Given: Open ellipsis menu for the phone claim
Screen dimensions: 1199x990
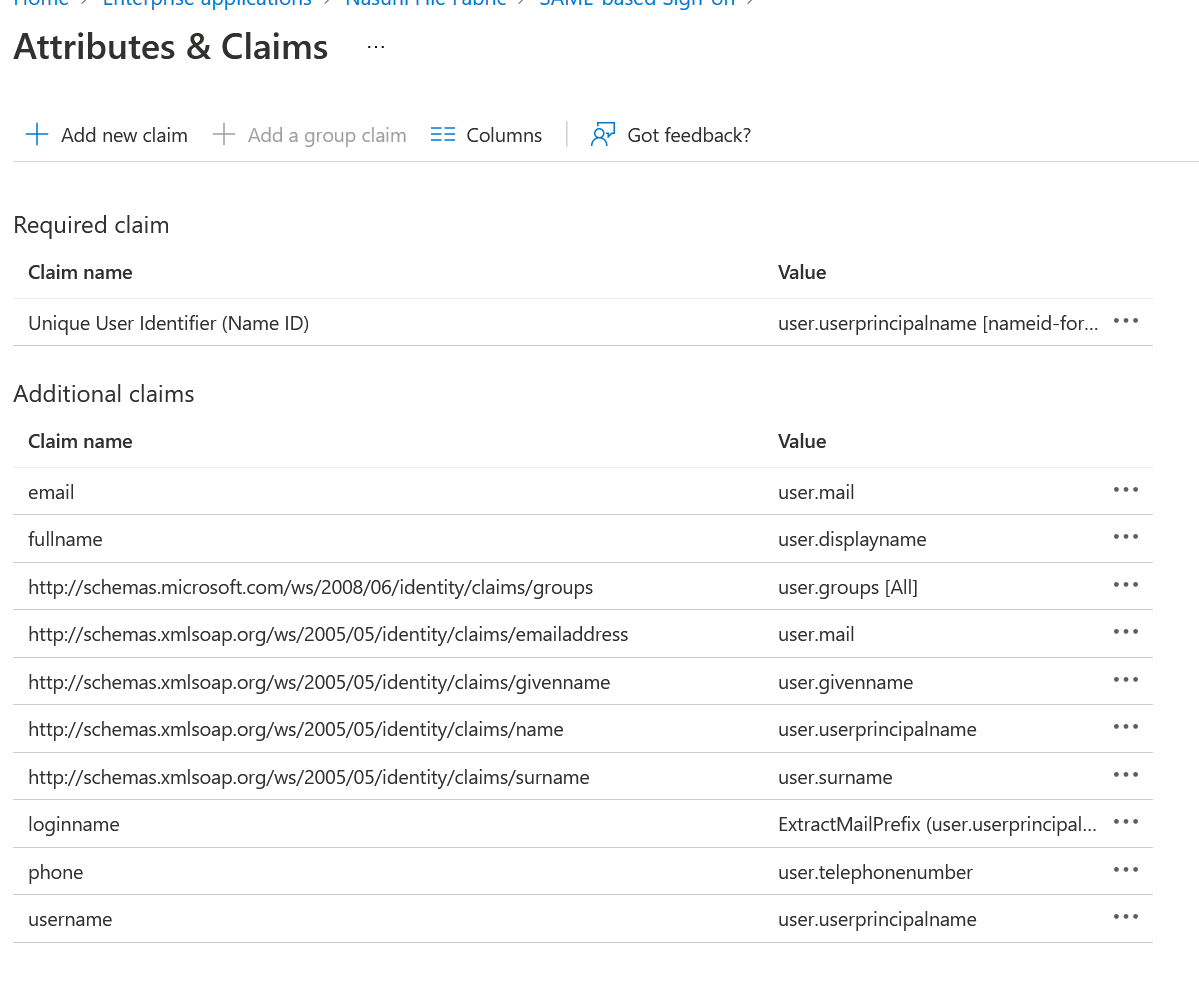Looking at the screenshot, I should tap(1125, 870).
